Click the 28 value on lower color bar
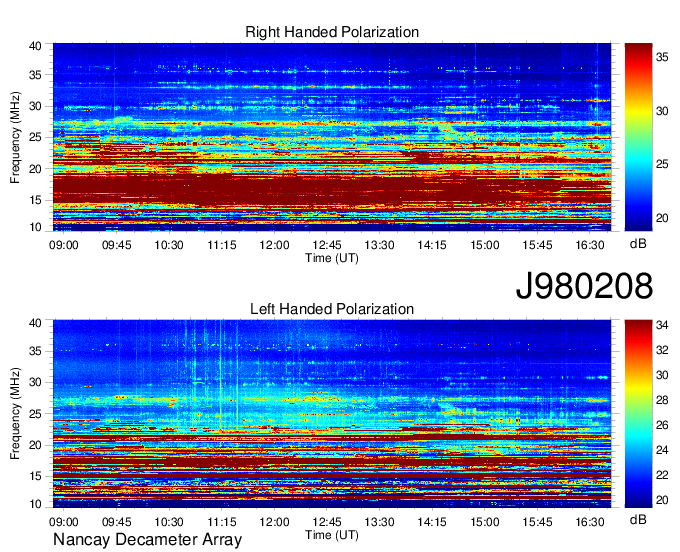Image resolution: width=680 pixels, height=552 pixels. pyautogui.click(x=662, y=400)
